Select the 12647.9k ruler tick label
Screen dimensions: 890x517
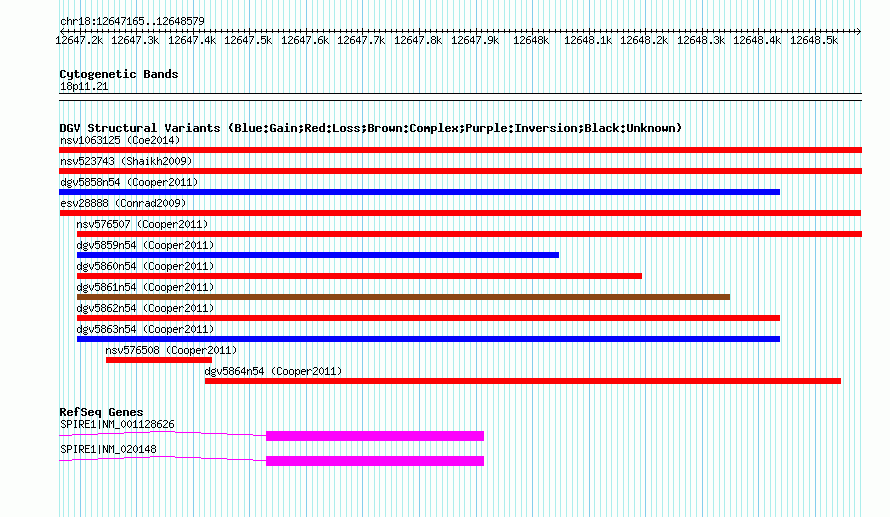point(475,40)
